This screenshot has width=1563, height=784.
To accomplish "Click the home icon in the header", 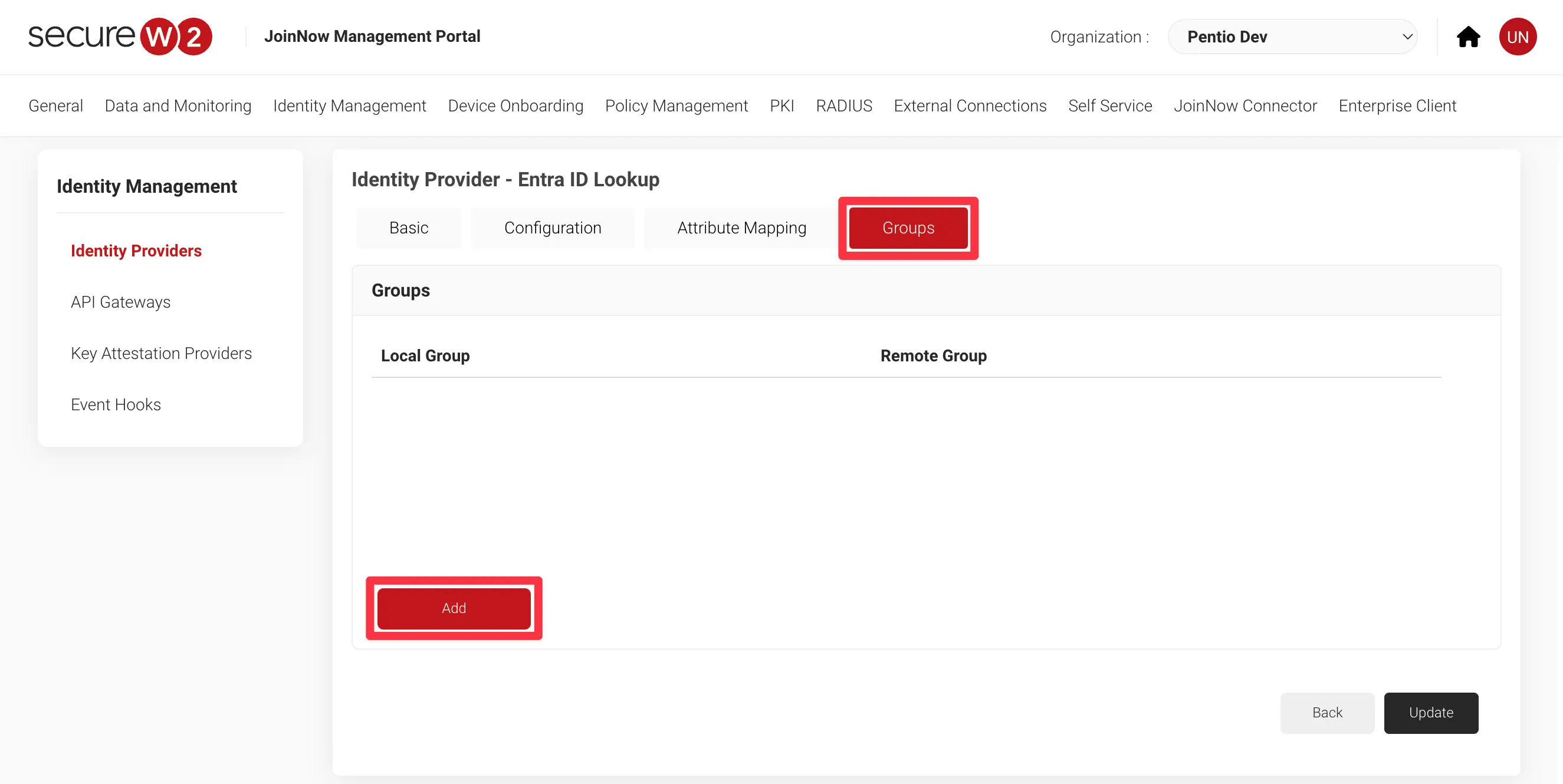I will click(x=1467, y=37).
